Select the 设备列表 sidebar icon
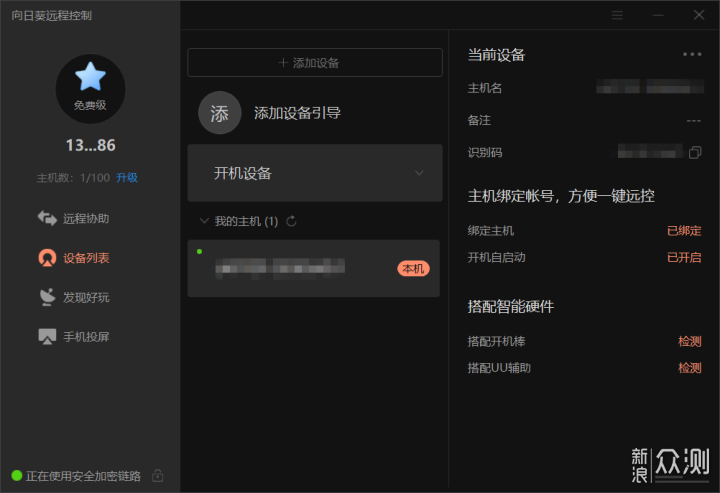Viewport: 720px width, 493px height. click(x=47, y=258)
